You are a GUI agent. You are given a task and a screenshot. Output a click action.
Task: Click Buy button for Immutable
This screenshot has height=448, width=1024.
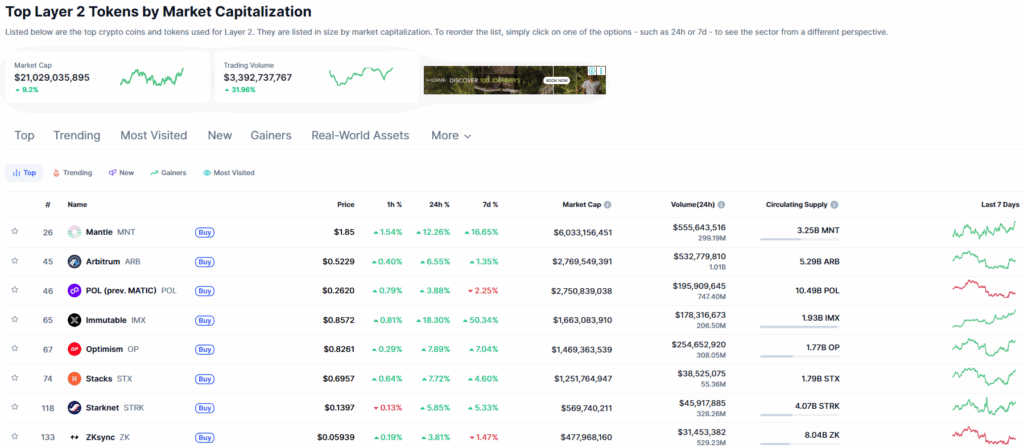tap(204, 320)
